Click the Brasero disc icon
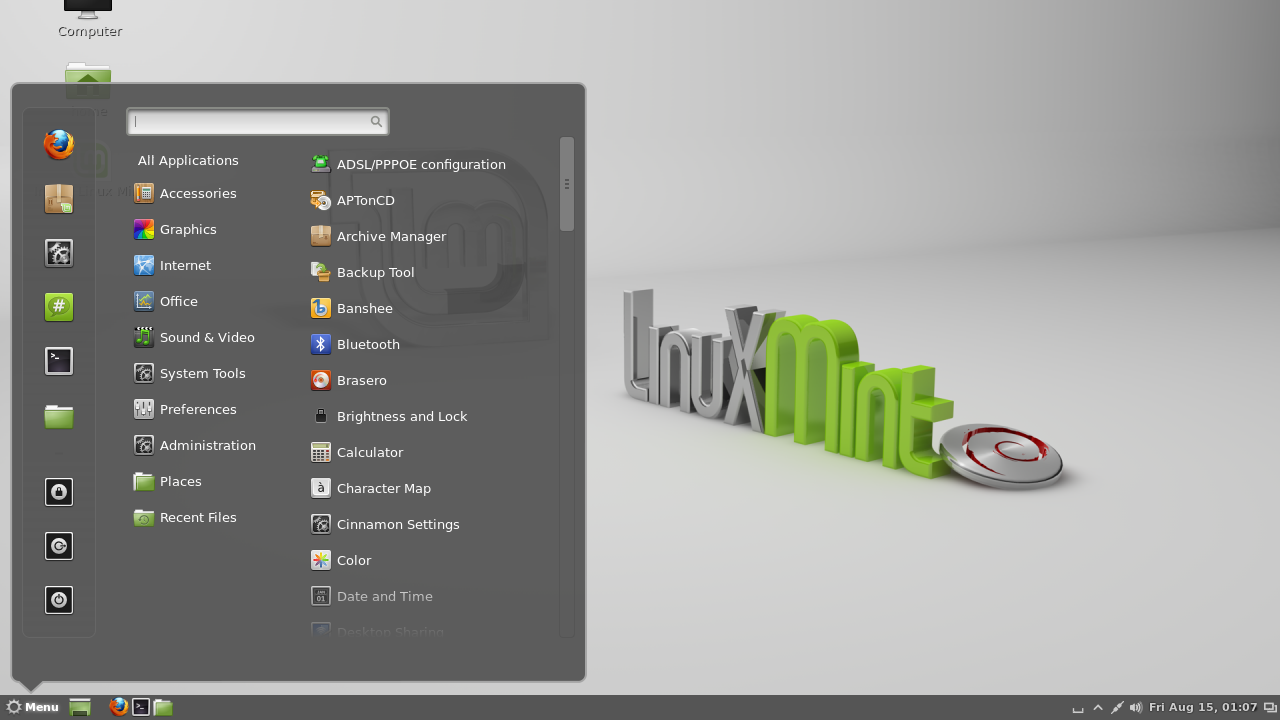 coord(321,380)
